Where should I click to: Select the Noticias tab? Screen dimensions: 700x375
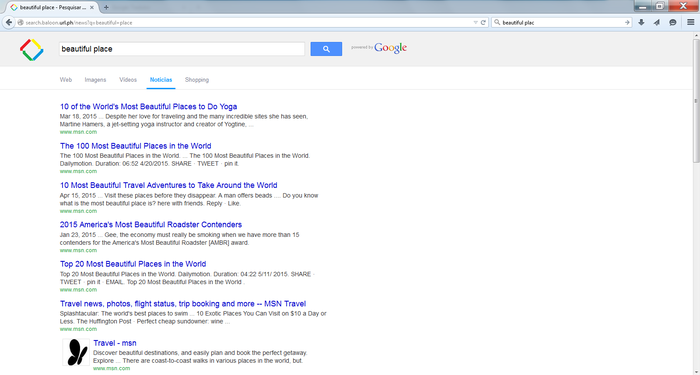click(161, 80)
